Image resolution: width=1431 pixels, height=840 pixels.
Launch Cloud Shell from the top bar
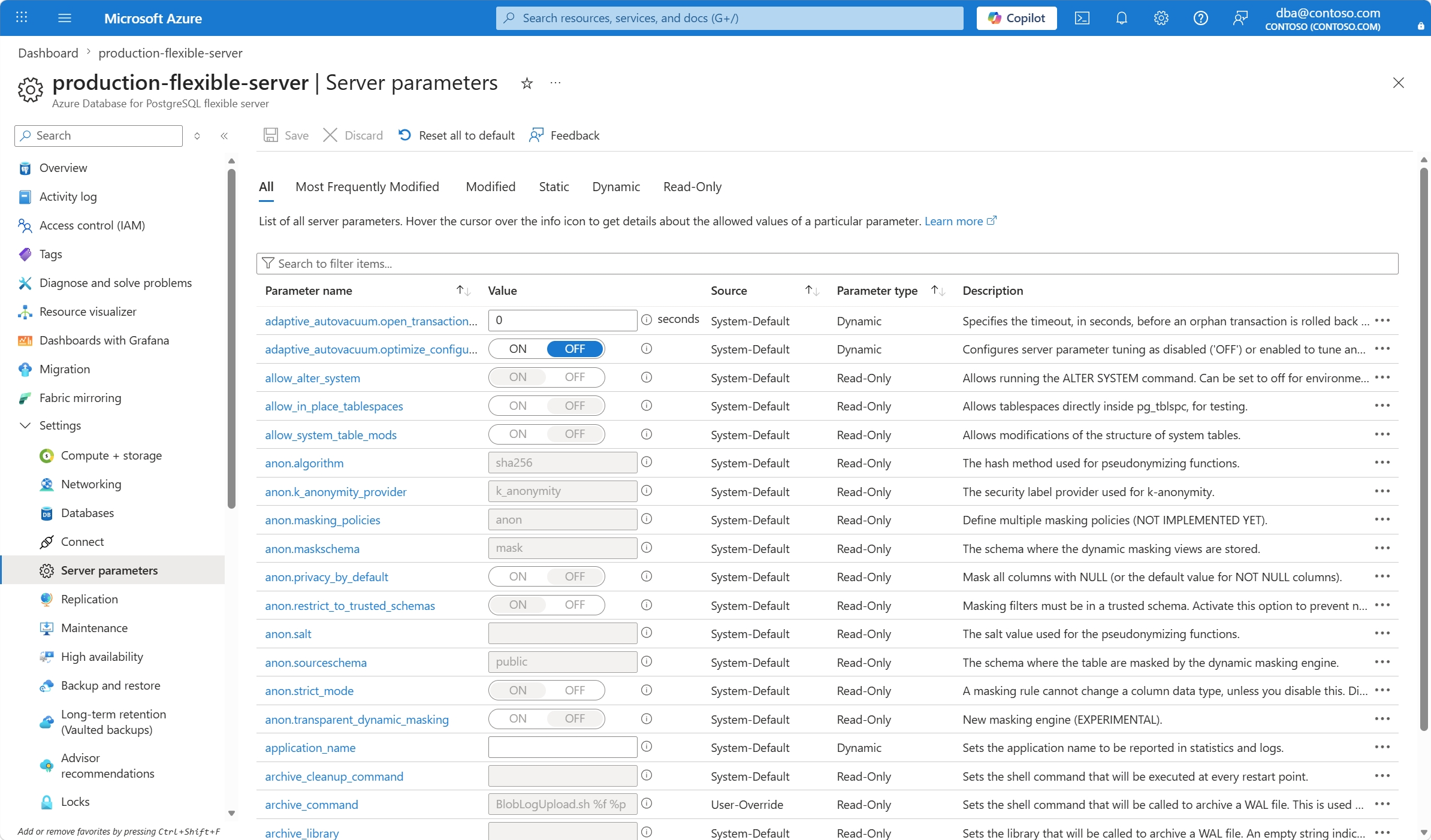click(1082, 18)
